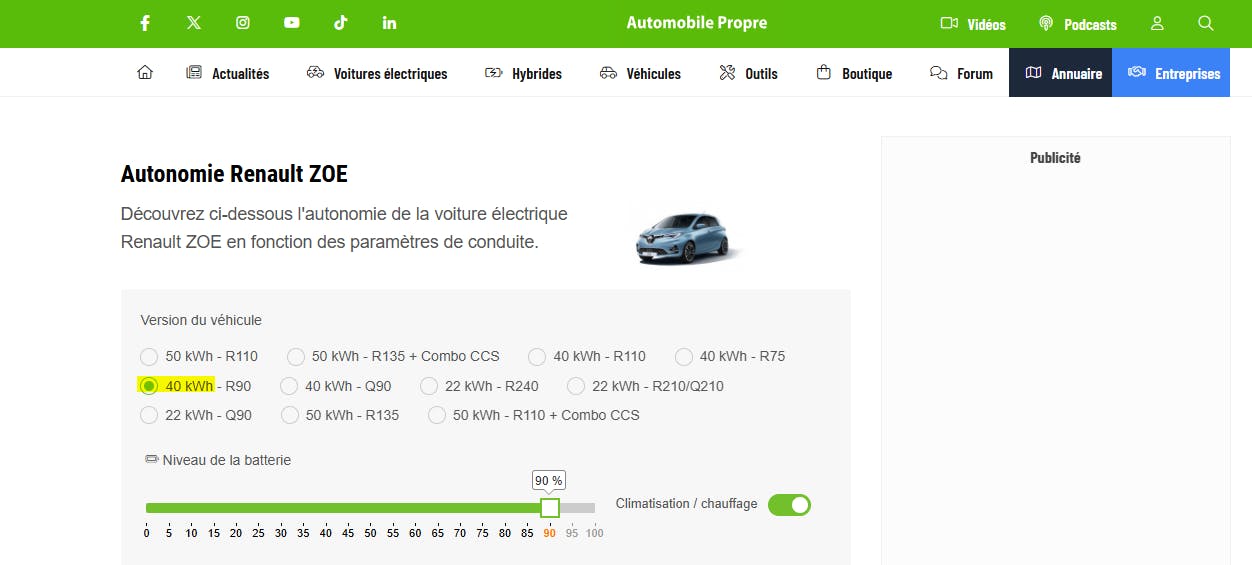Image resolution: width=1252 pixels, height=565 pixels.
Task: Set battery slider to 100 mark
Action: 594,533
